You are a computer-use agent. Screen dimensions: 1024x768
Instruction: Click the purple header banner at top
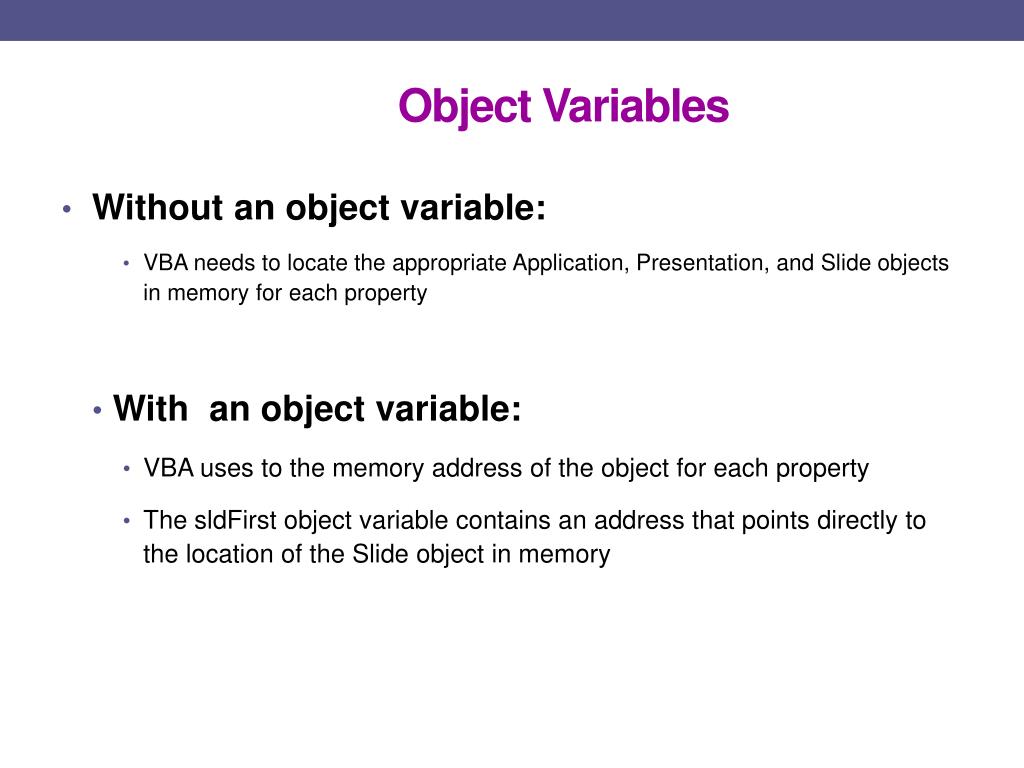tap(512, 20)
